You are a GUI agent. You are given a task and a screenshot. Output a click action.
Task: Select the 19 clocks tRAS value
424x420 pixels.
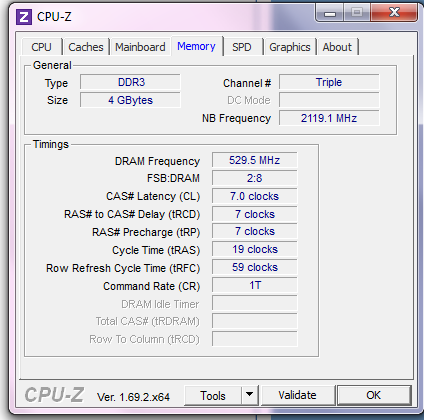coord(254,249)
